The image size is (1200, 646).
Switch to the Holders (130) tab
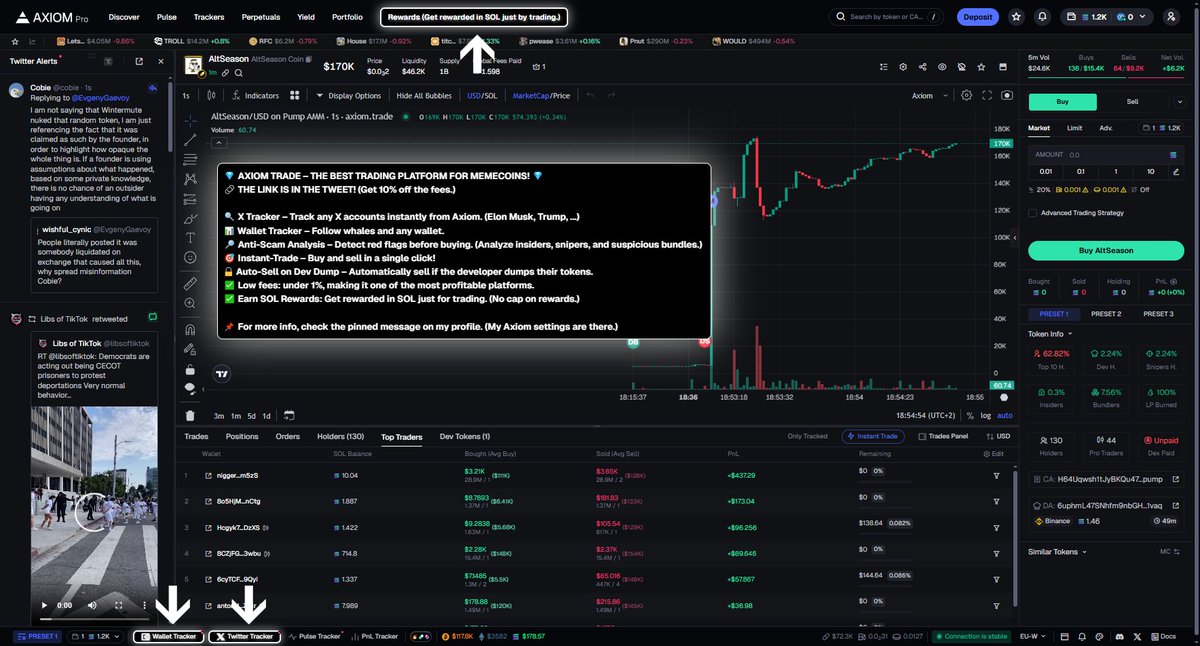[x=341, y=437]
